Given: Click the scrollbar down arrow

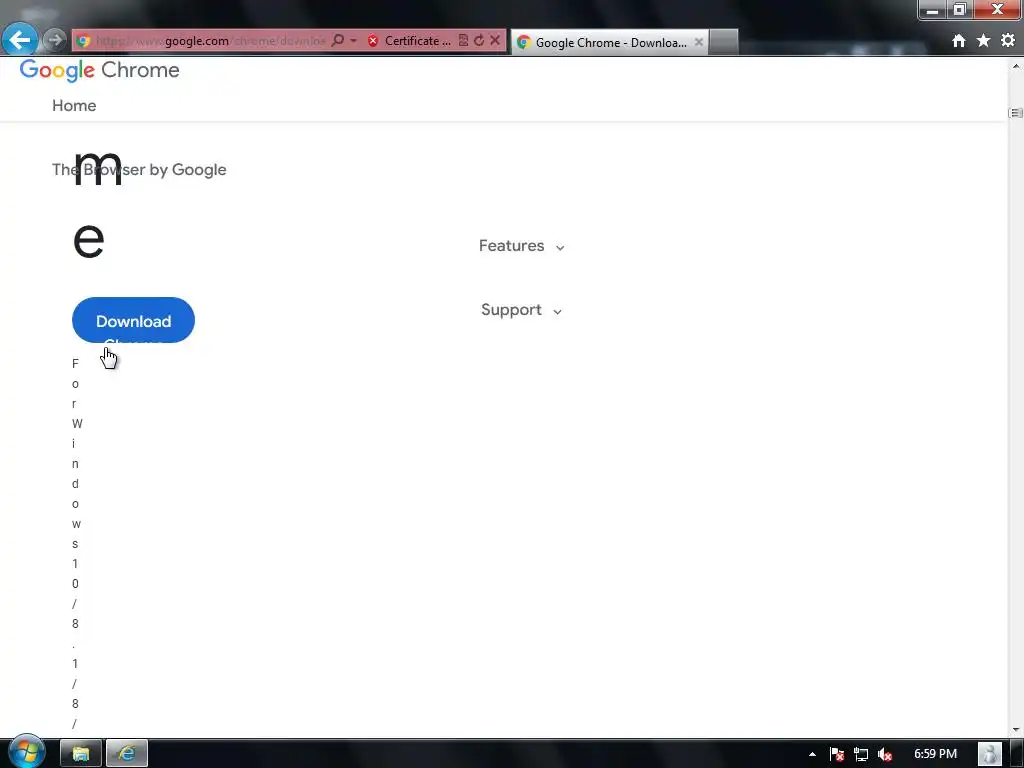Looking at the screenshot, I should 1016,729.
